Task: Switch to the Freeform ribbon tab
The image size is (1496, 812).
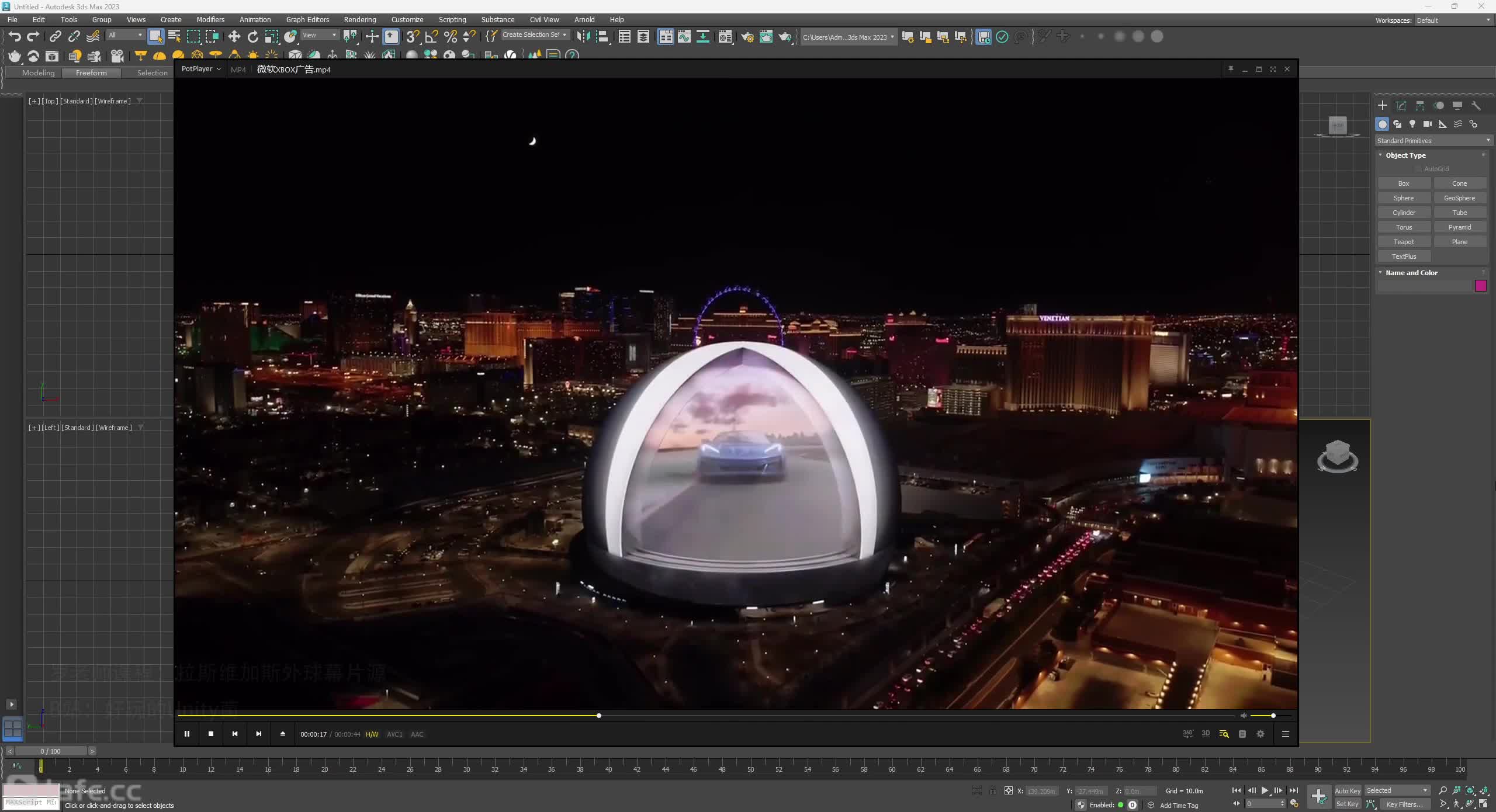Action: click(x=91, y=72)
